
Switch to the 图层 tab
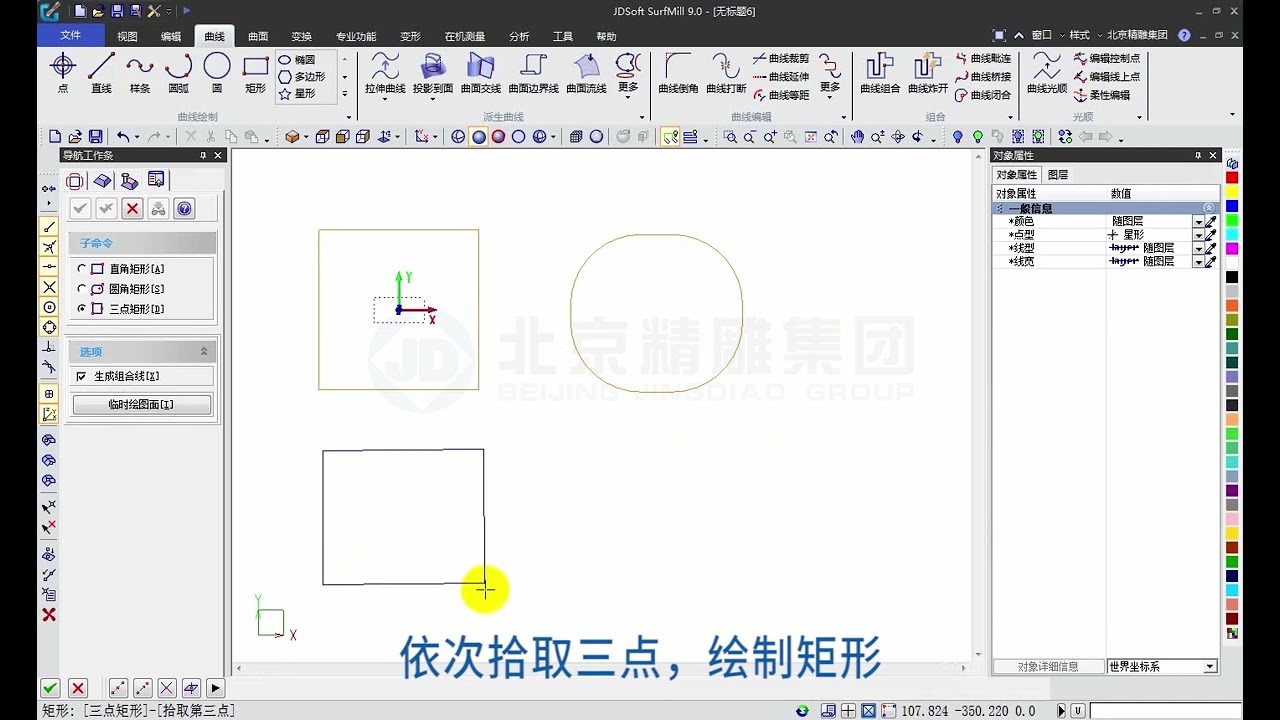click(x=1058, y=175)
